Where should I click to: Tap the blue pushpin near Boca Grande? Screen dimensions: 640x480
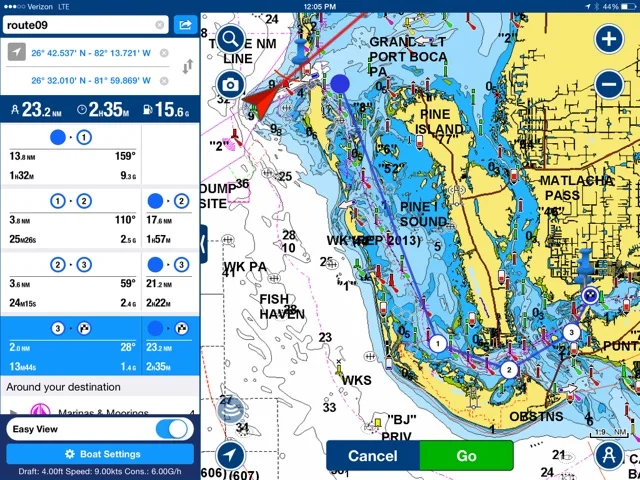tap(300, 52)
